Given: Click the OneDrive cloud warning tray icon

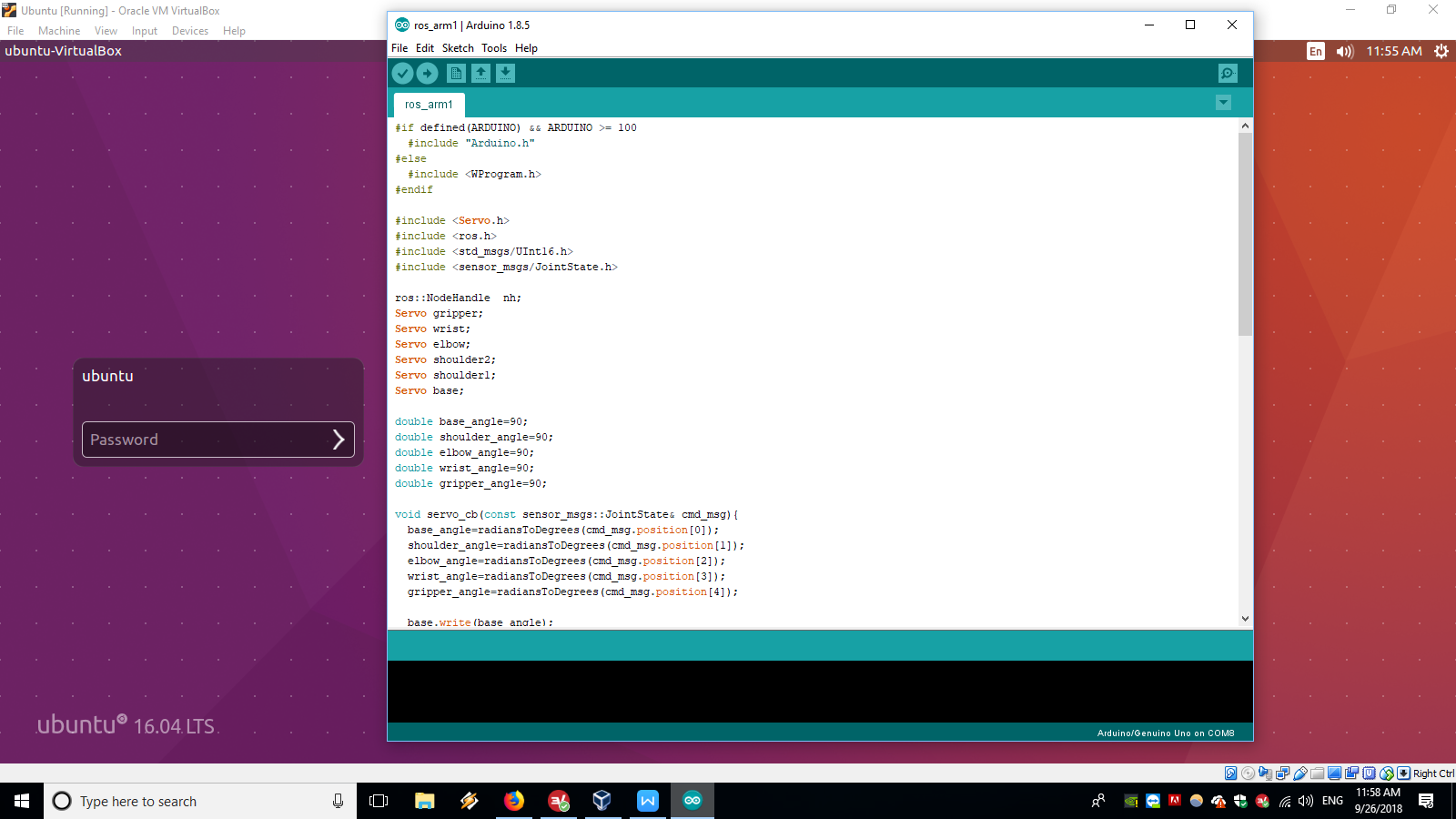Looking at the screenshot, I should click(x=1218, y=801).
